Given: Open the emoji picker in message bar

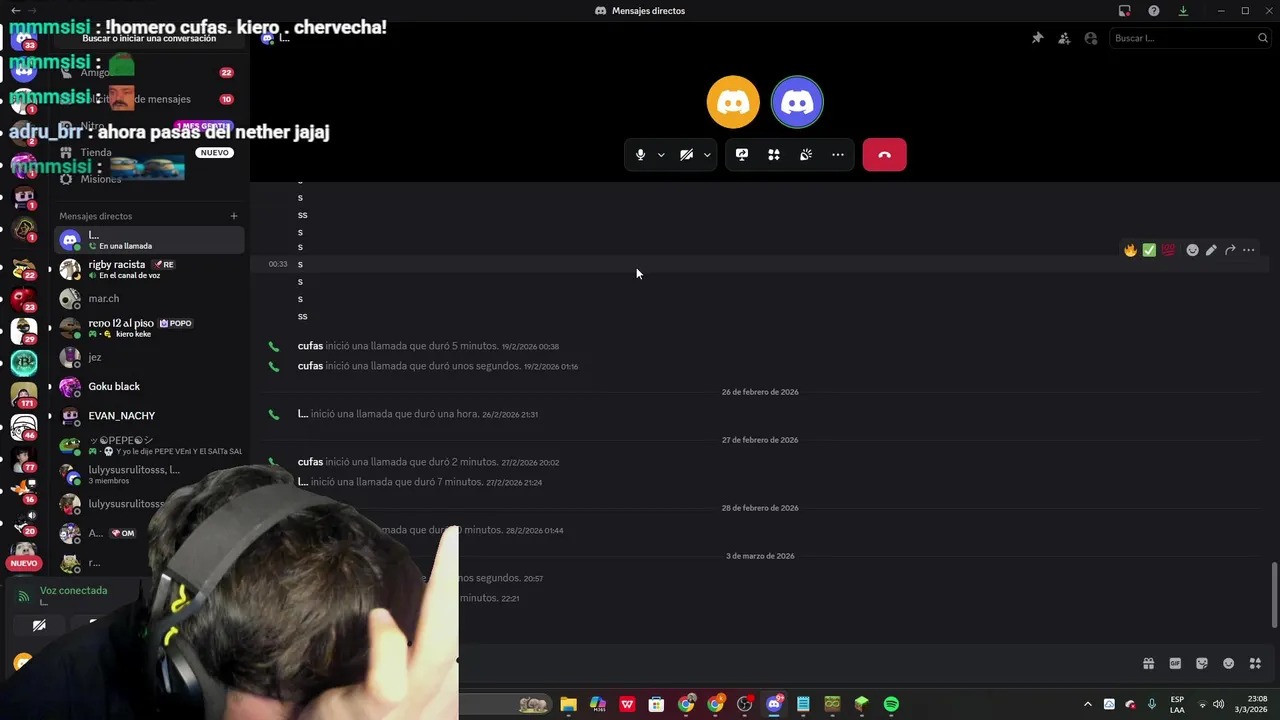Looking at the screenshot, I should (x=1229, y=663).
